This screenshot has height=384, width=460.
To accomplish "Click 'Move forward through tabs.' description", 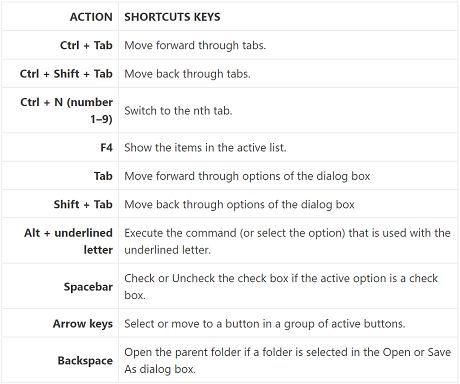I will [195, 45].
